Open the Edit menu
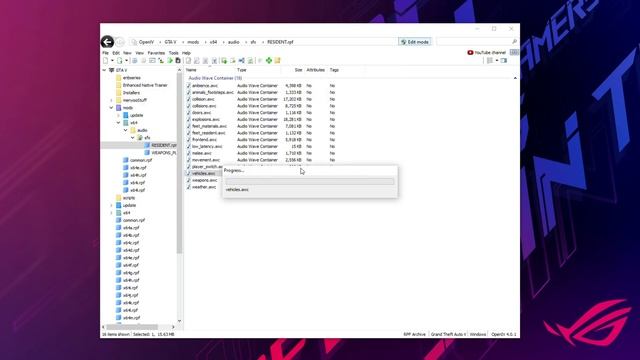This screenshot has width=640, height=360. click(116, 53)
